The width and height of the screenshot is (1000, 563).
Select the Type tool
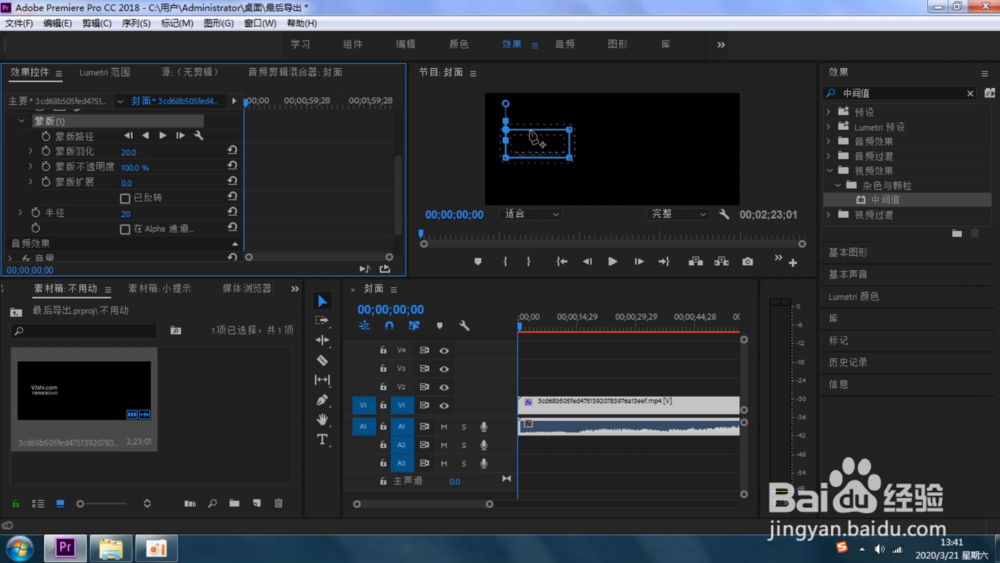(322, 439)
